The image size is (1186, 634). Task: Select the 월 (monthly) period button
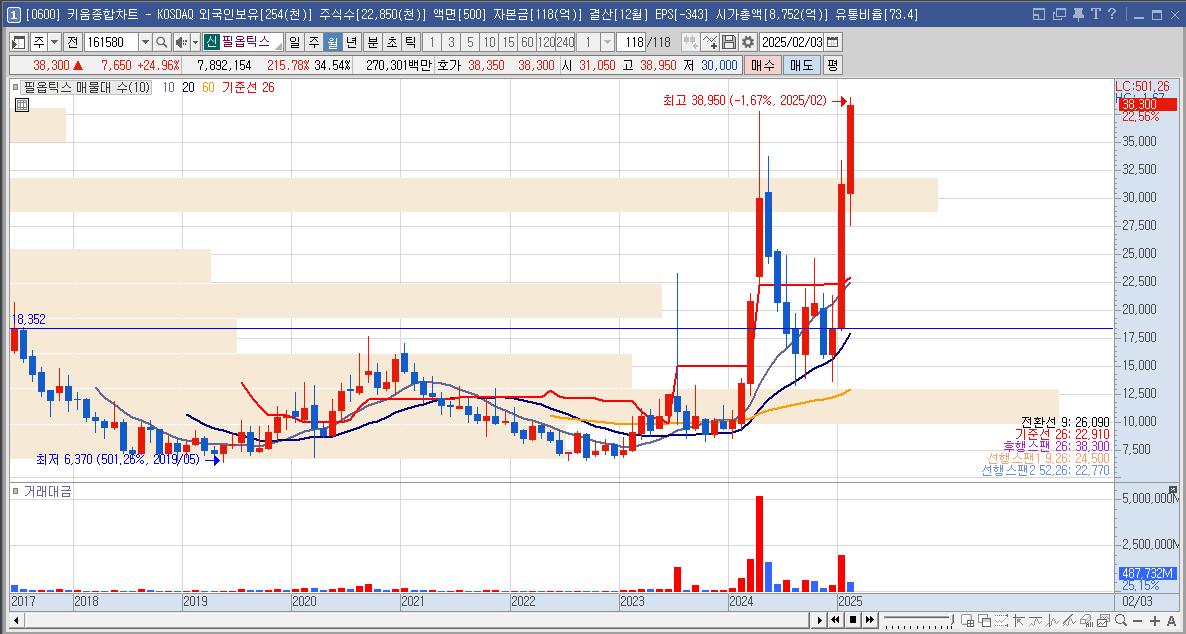coord(332,42)
